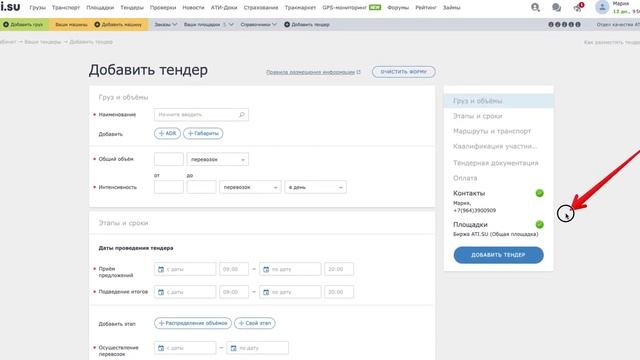Jump to Квалификация участников in the sidebar
The width and height of the screenshot is (640, 360).
coord(495,147)
